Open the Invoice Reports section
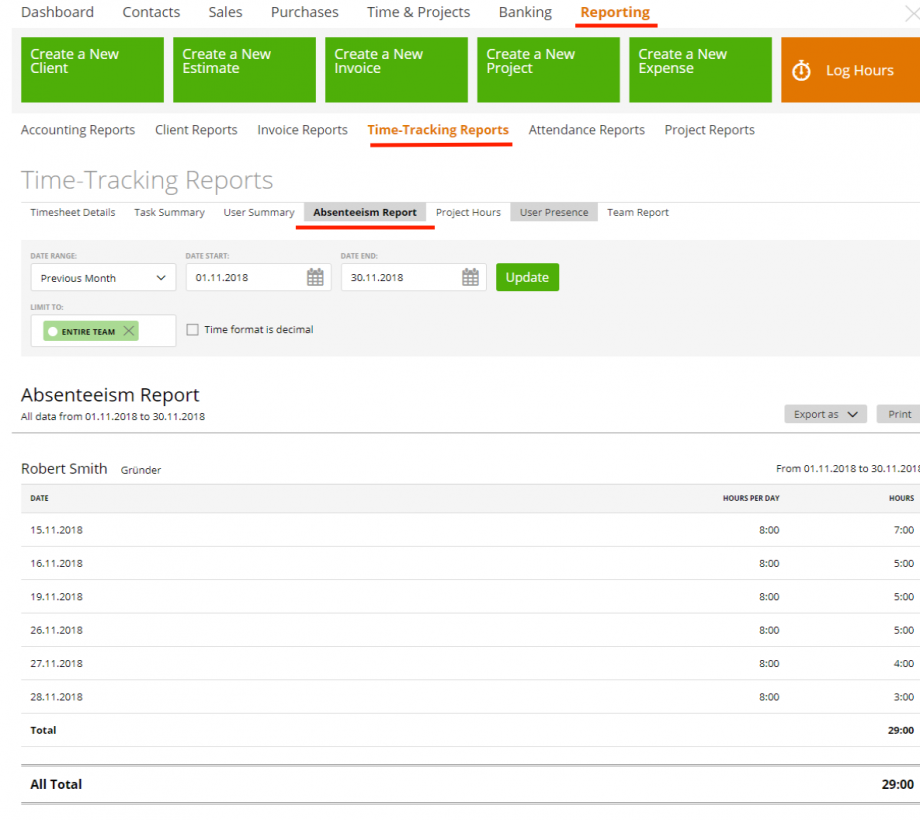Image resolution: width=920 pixels, height=820 pixels. tap(302, 130)
